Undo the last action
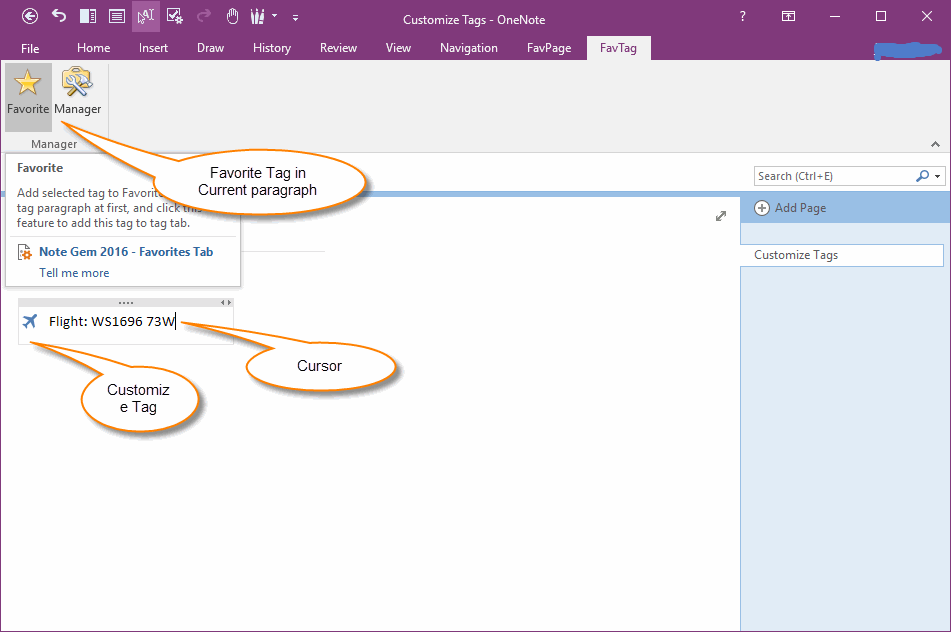The height and width of the screenshot is (632, 951). tap(59, 16)
